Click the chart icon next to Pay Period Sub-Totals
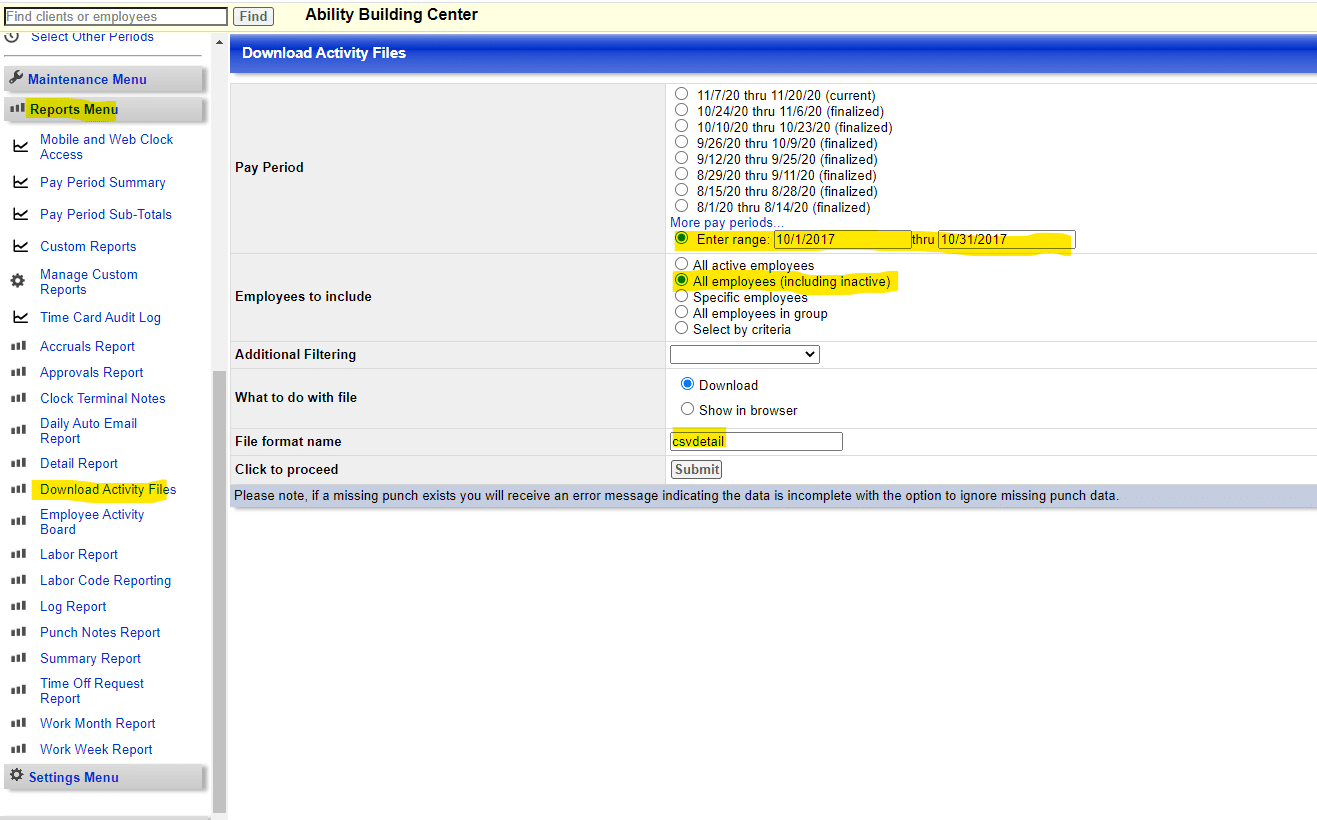1317x820 pixels. coord(20,215)
